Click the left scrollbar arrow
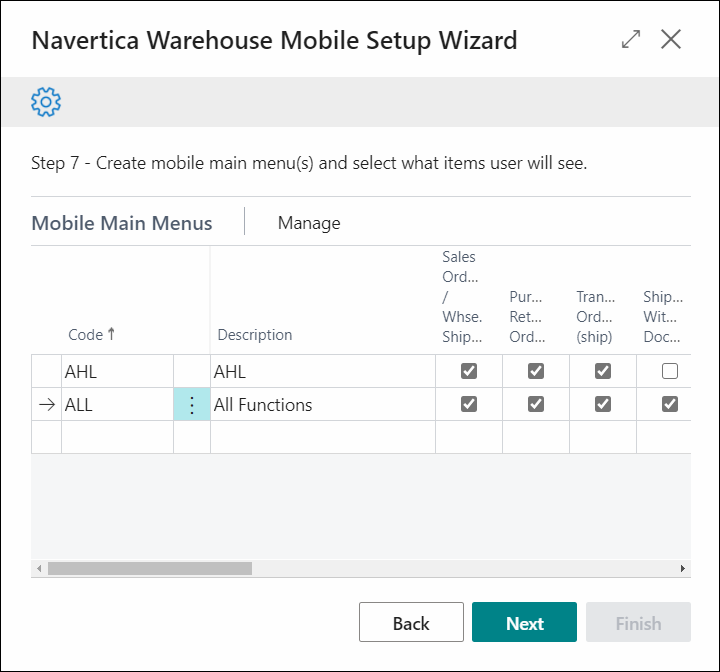The width and height of the screenshot is (720, 672). click(39, 568)
